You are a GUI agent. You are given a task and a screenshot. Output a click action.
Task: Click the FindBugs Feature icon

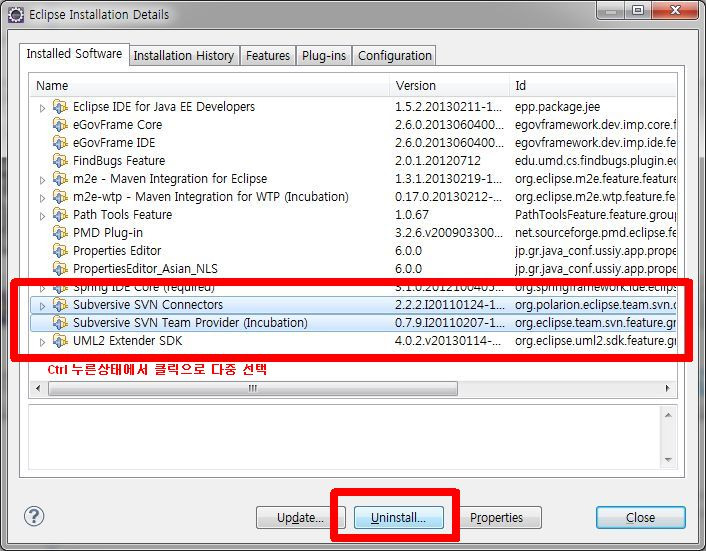[x=60, y=161]
